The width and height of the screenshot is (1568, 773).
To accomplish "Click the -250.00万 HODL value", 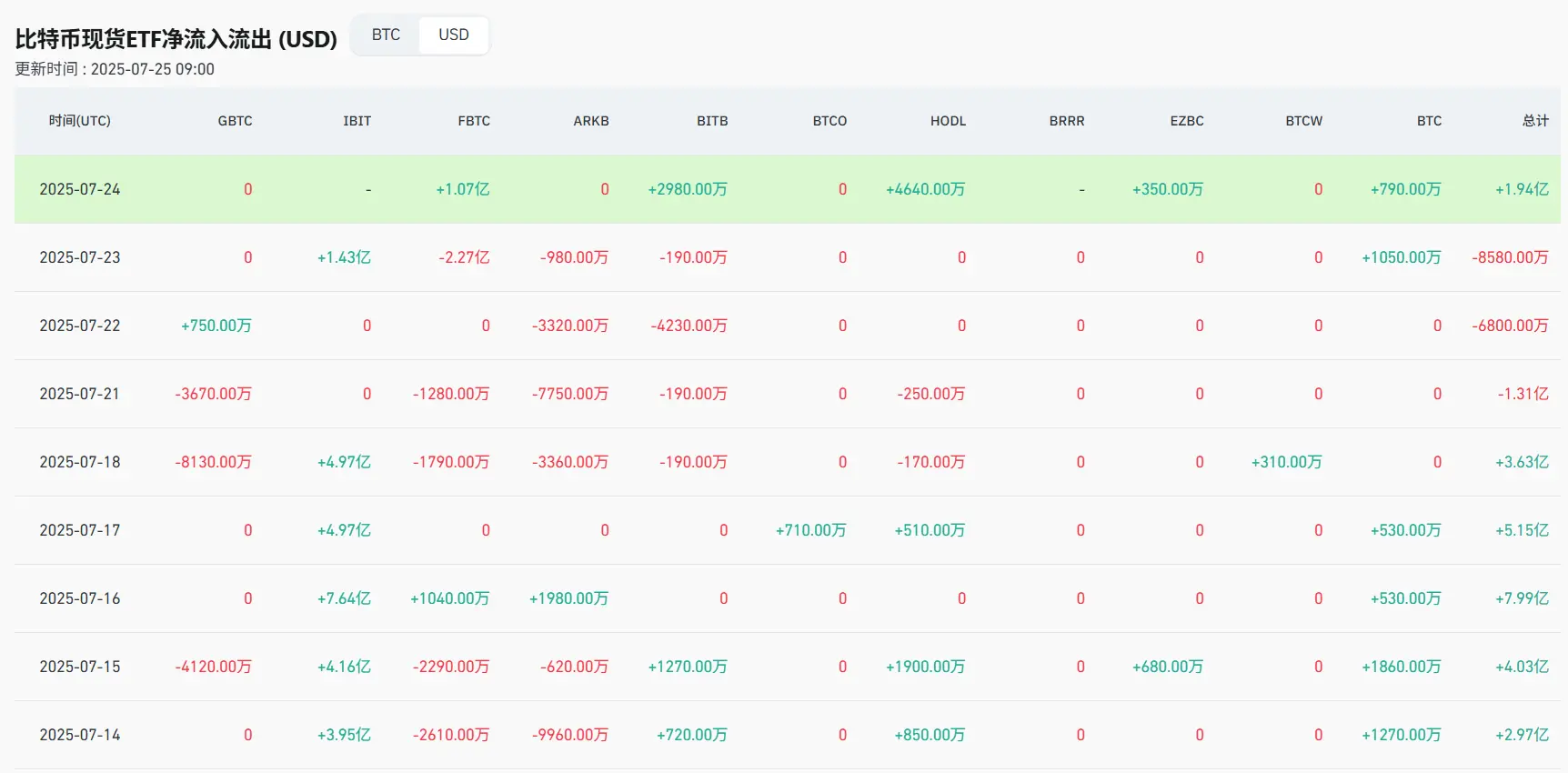I will 931,394.
